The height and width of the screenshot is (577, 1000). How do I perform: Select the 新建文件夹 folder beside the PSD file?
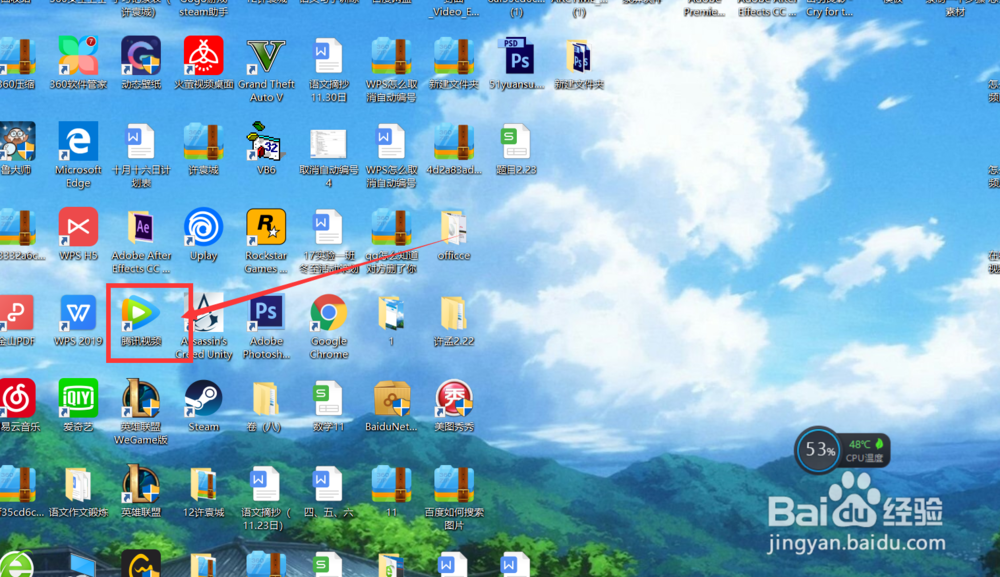coord(578,55)
